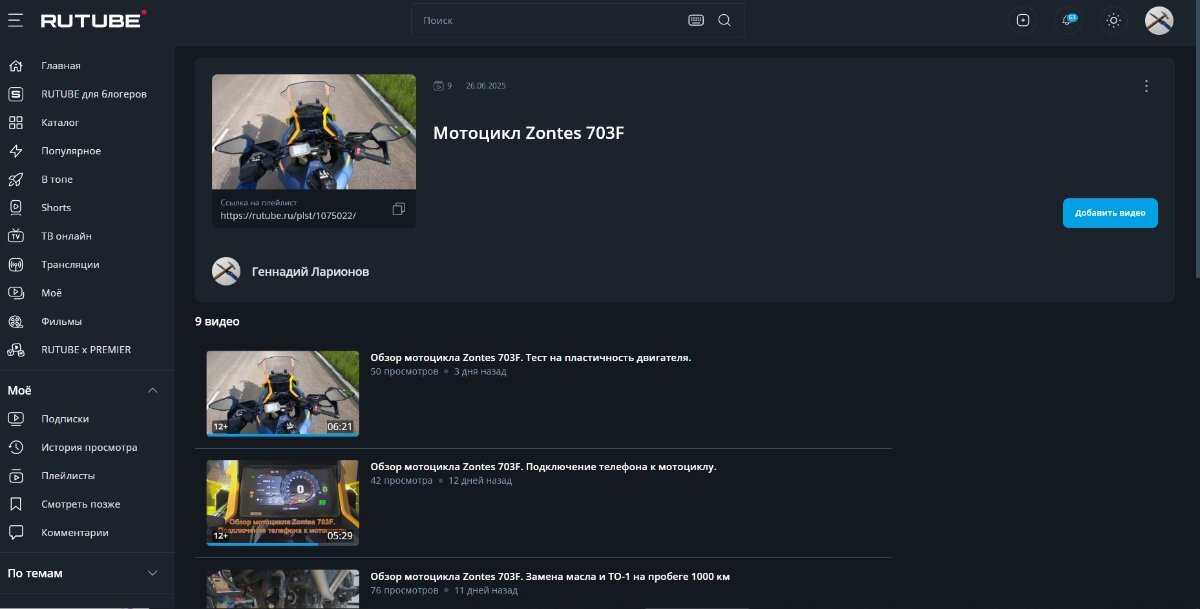Click the playlist URL text rutube.ru/plst/1075022/
This screenshot has width=1200, height=609.
(x=288, y=215)
